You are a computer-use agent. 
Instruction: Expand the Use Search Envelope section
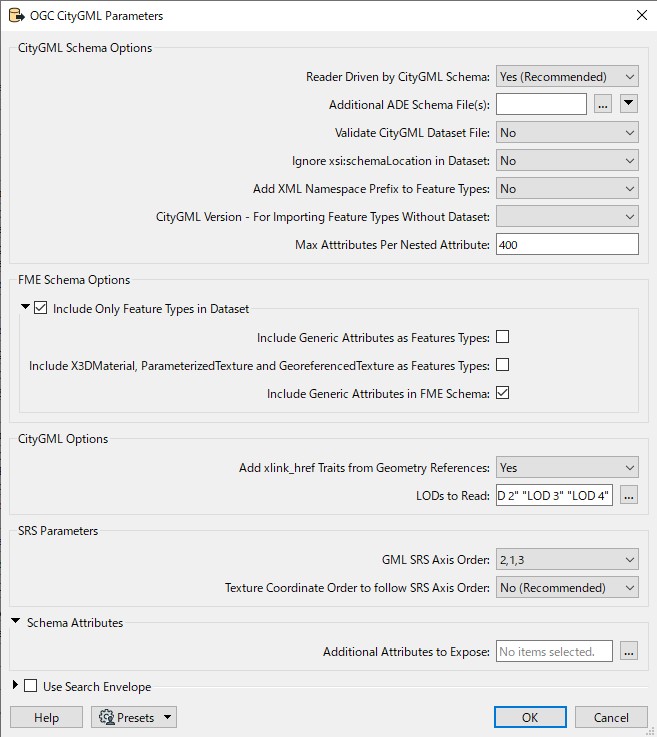click(x=15, y=685)
